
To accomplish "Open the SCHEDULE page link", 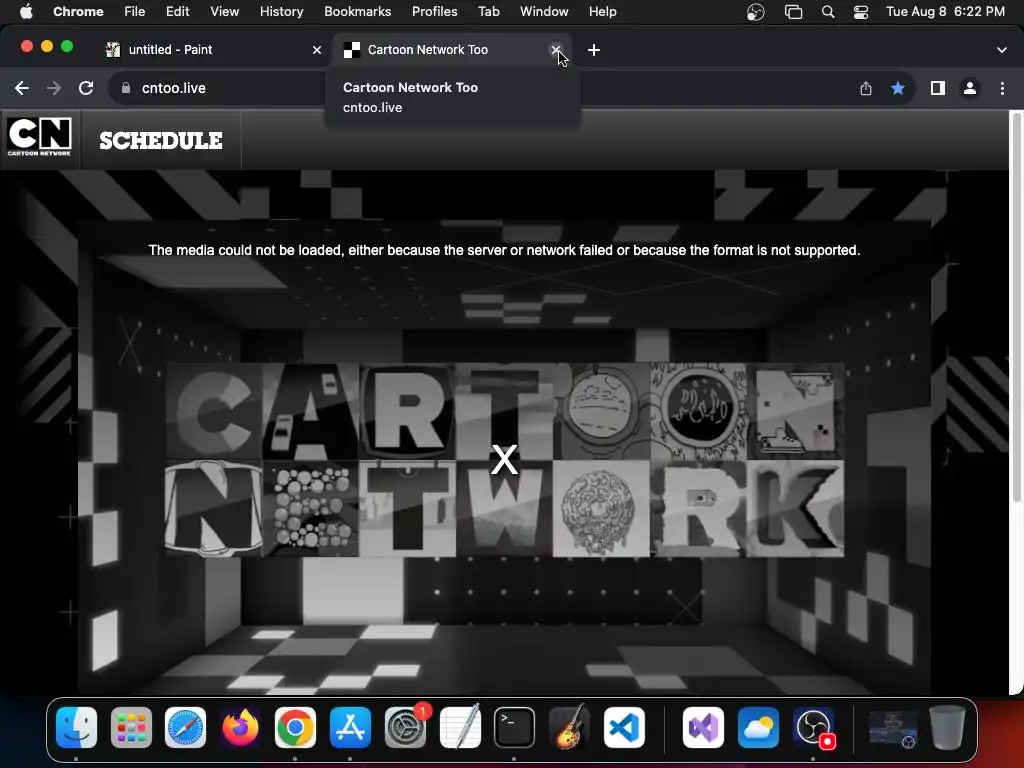I will coord(161,140).
